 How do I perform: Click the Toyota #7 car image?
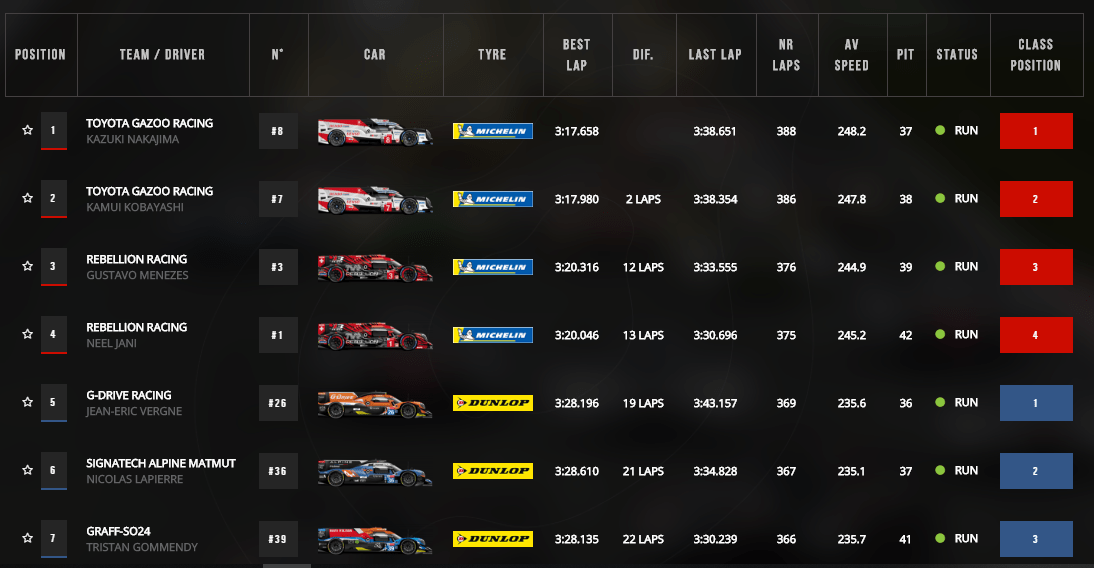click(x=375, y=200)
